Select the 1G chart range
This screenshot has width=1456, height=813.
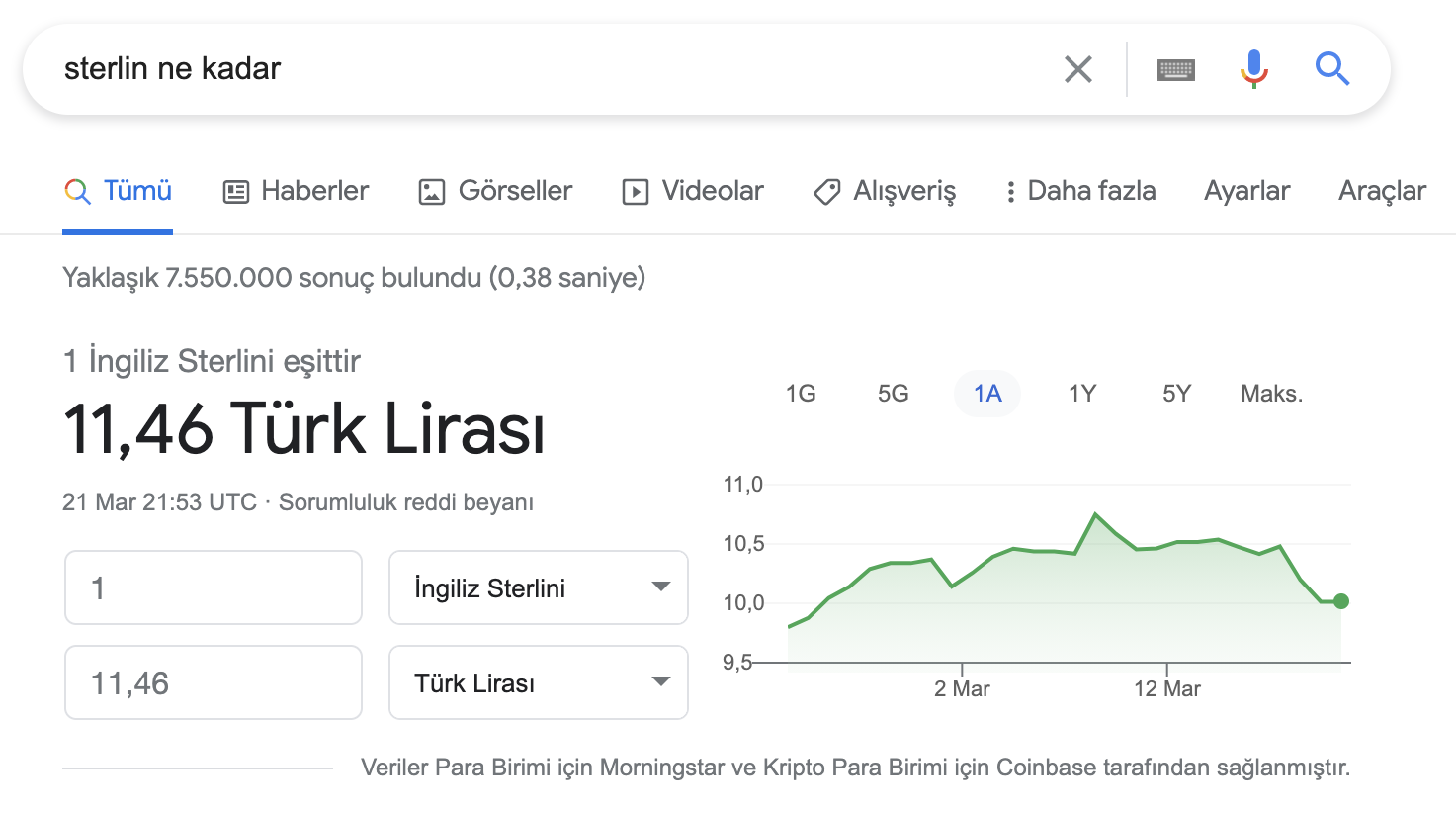[801, 394]
